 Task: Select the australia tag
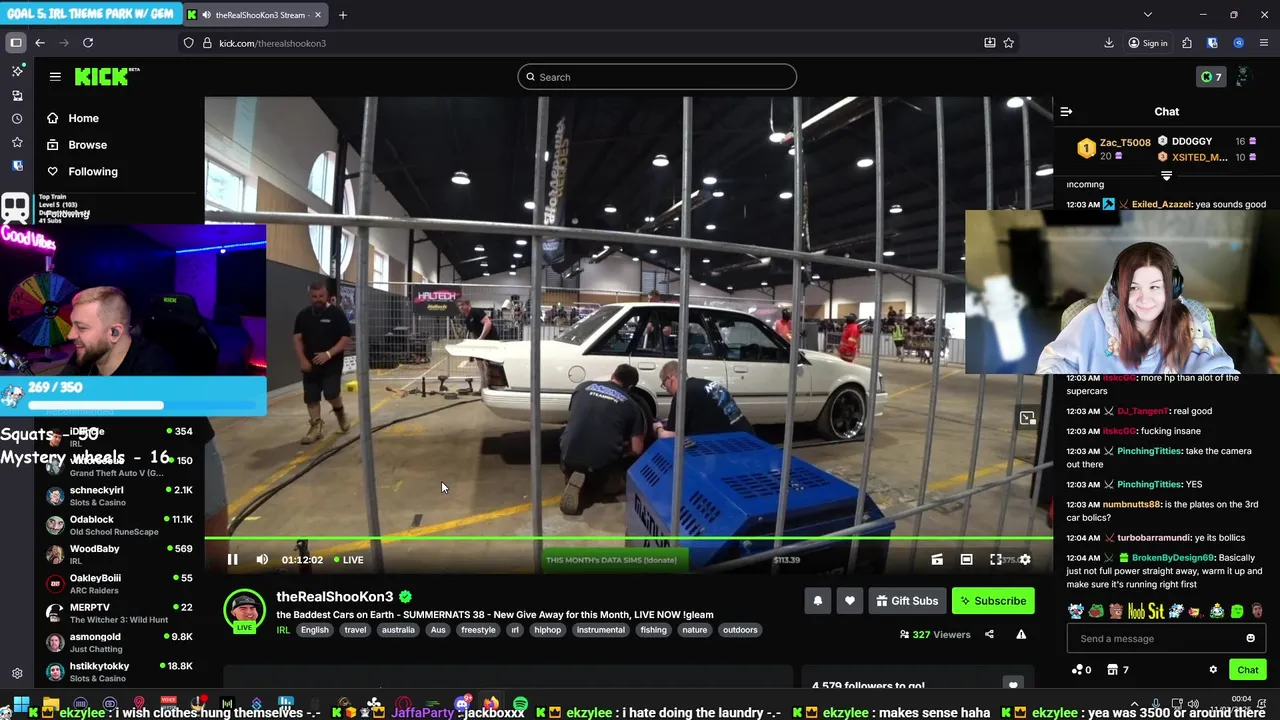398,630
